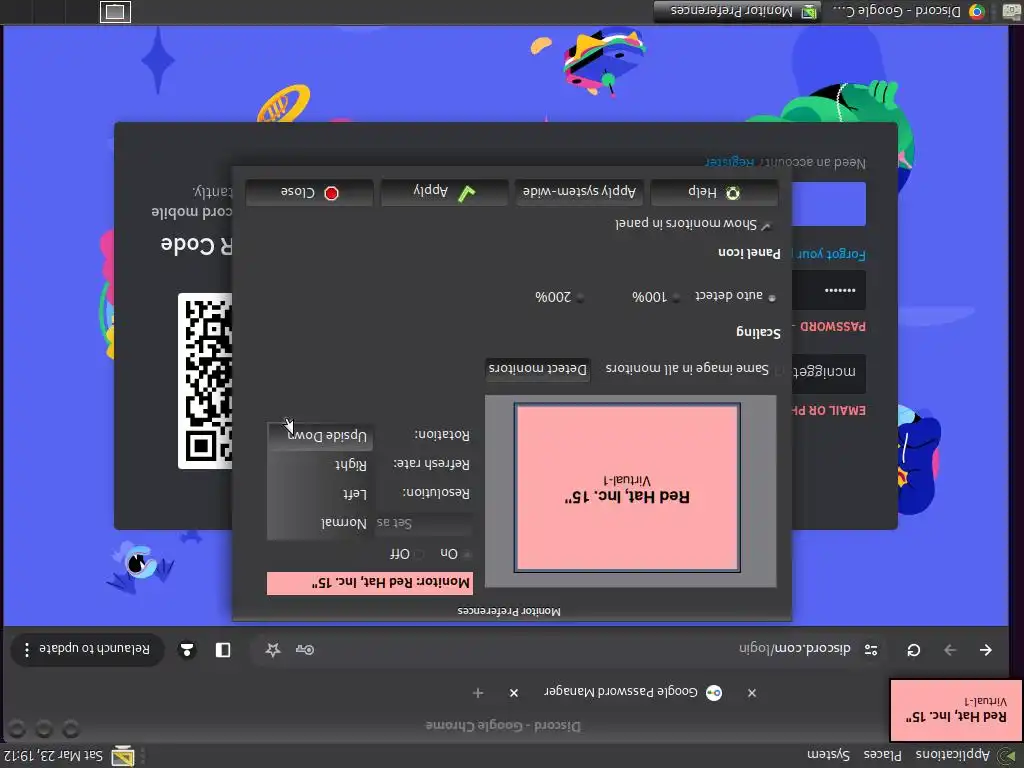The width and height of the screenshot is (1024, 768).
Task: Reload the Discord login page
Action: (x=914, y=650)
